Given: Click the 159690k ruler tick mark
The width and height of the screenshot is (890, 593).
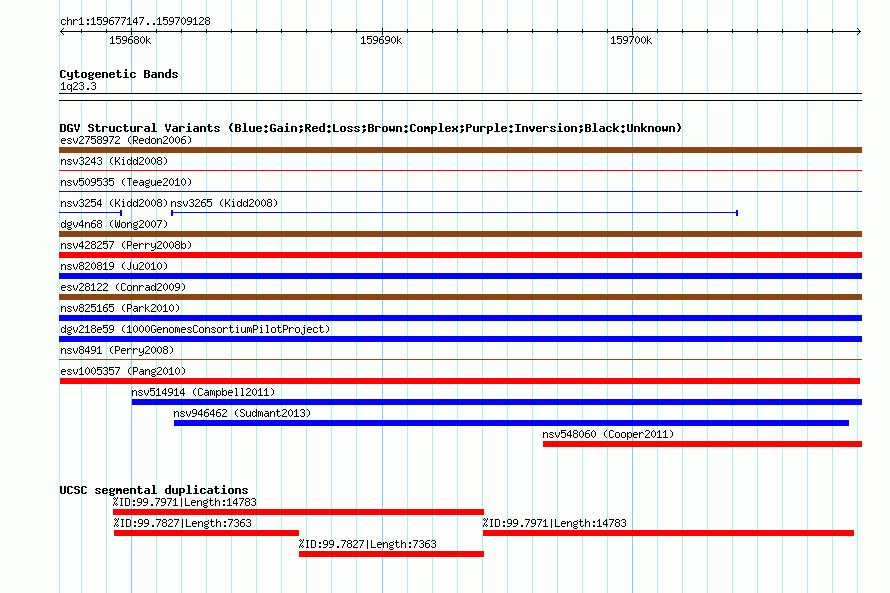Looking at the screenshot, I should pyautogui.click(x=382, y=32).
